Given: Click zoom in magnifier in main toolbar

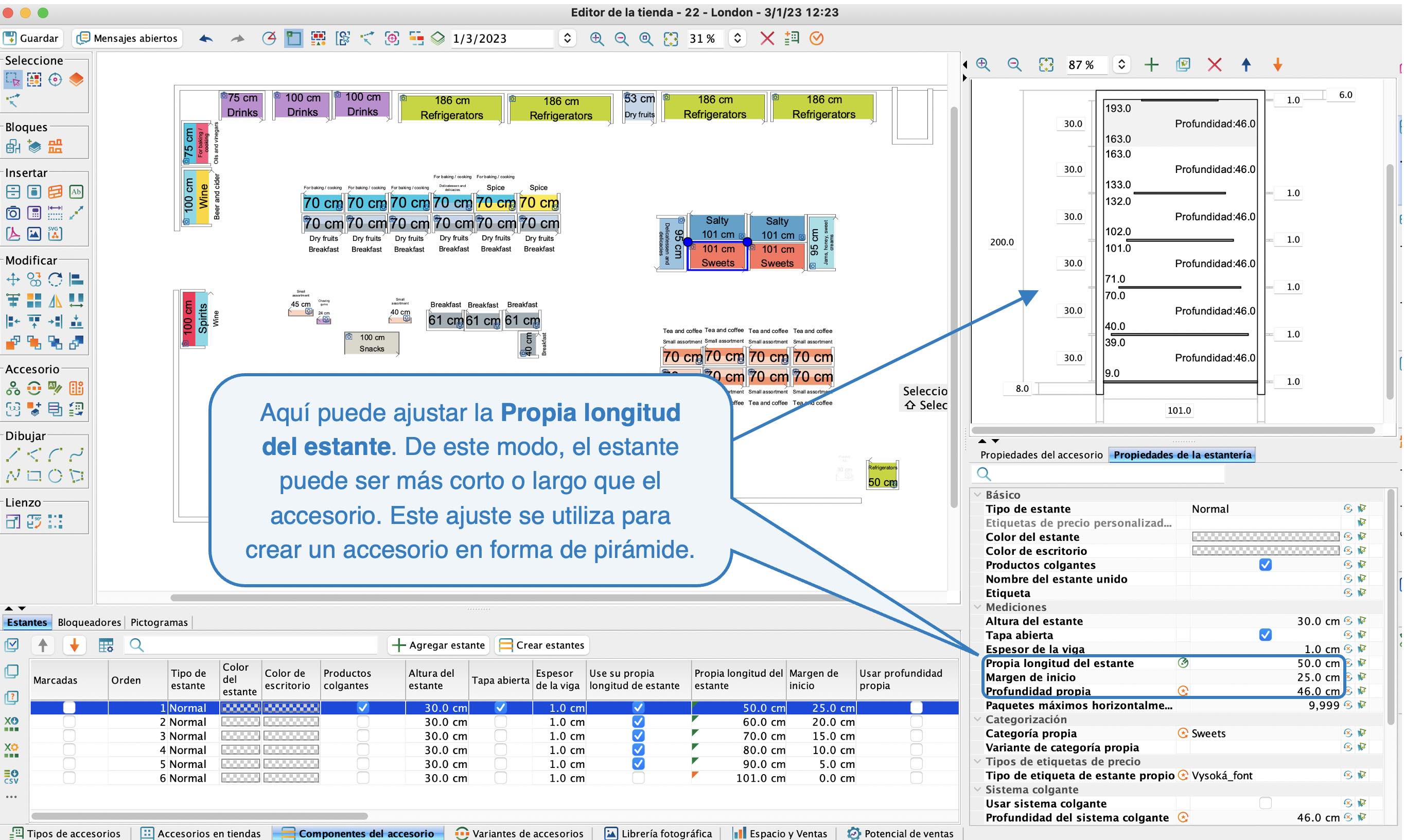Looking at the screenshot, I should pyautogui.click(x=596, y=39).
